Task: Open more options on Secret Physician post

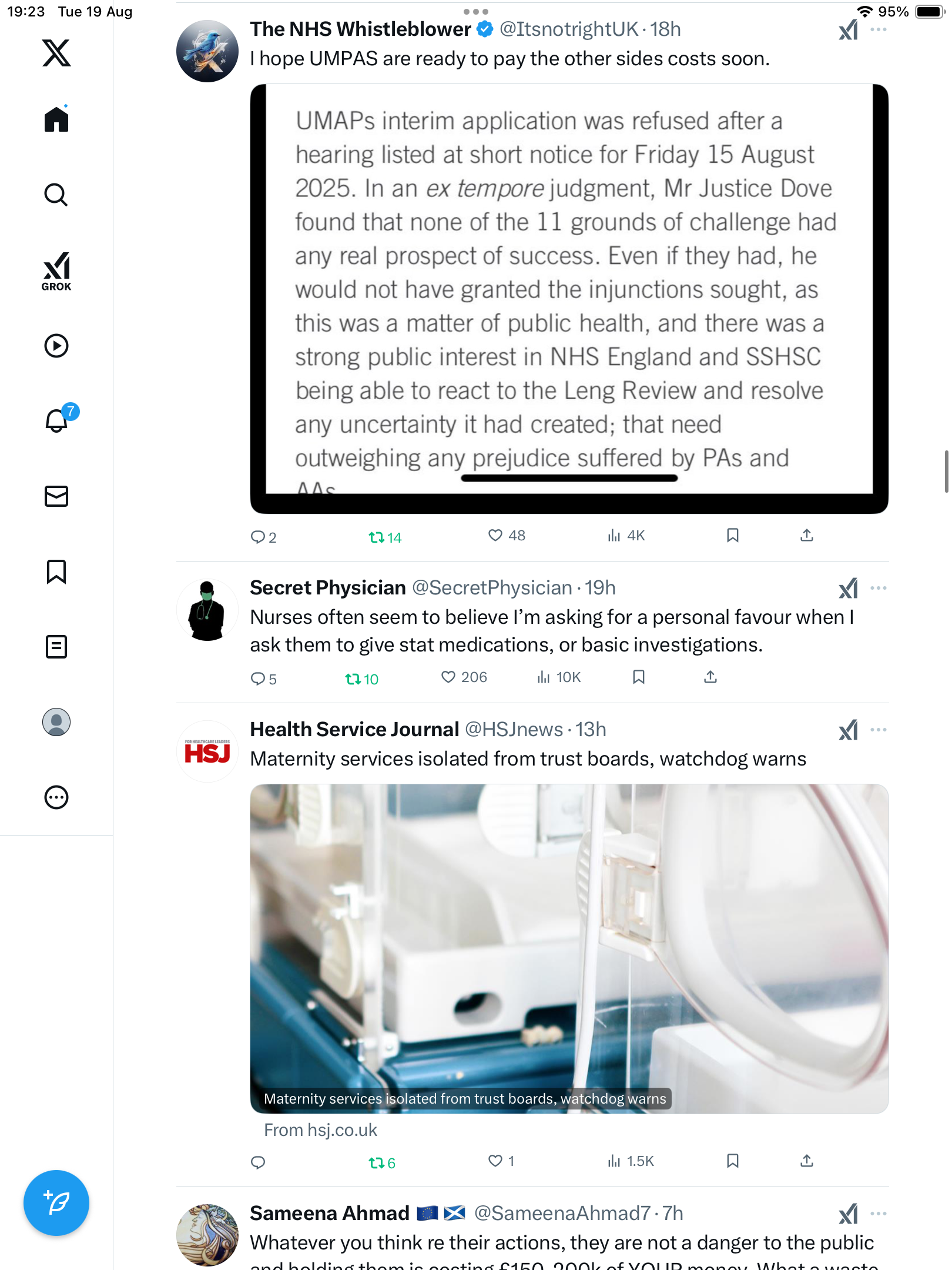Action: (879, 588)
